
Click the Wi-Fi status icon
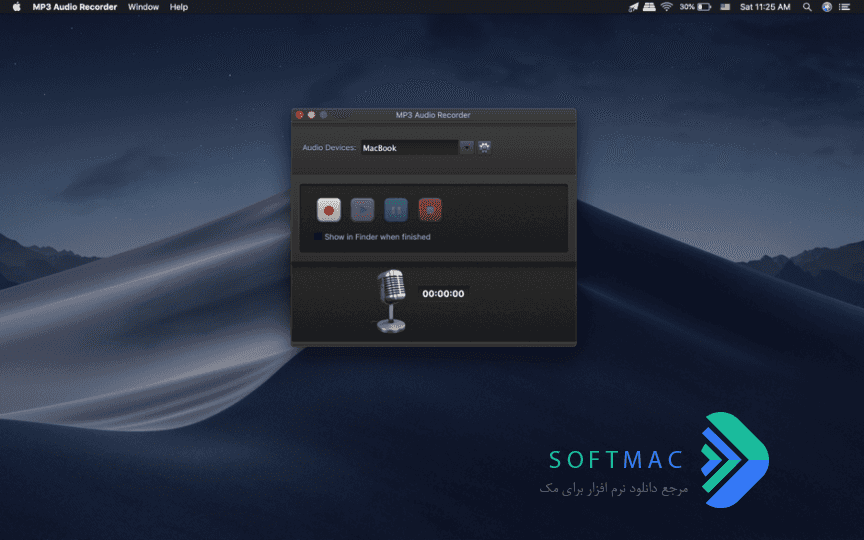click(x=667, y=7)
